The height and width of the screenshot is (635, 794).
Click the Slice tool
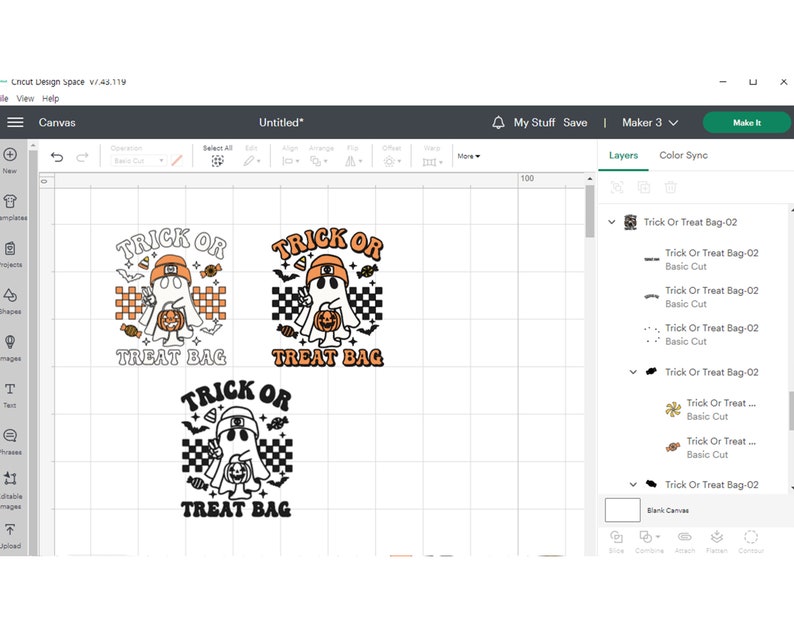[616, 541]
